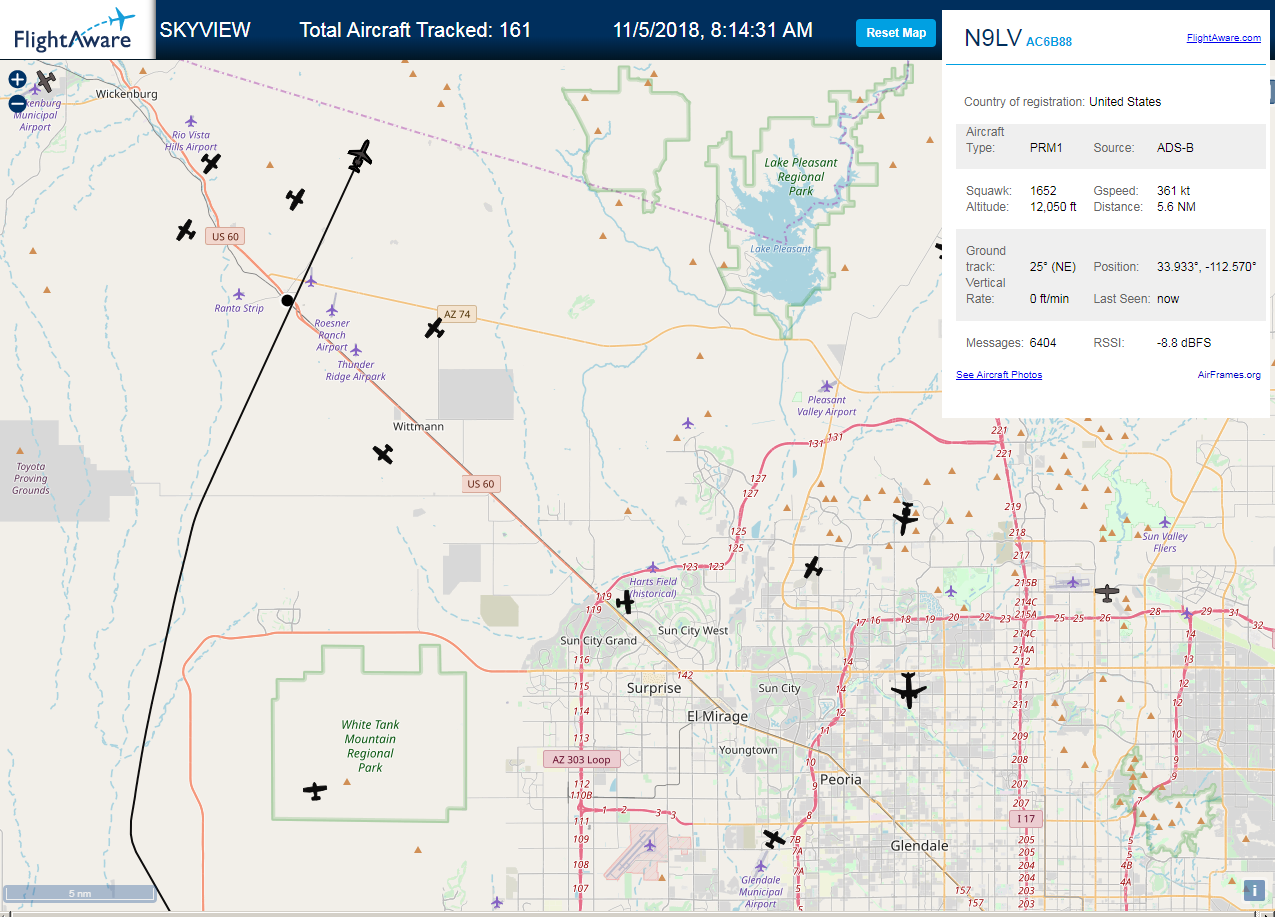Select the aircraft right of the US 60 shield near Wickenburg

[295, 199]
